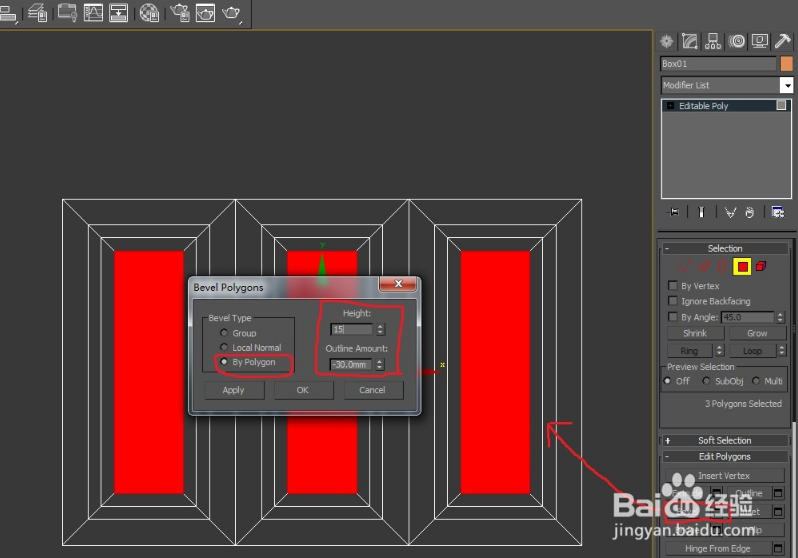Switch to the Display command panel
The height and width of the screenshot is (558, 798).
coord(760,41)
